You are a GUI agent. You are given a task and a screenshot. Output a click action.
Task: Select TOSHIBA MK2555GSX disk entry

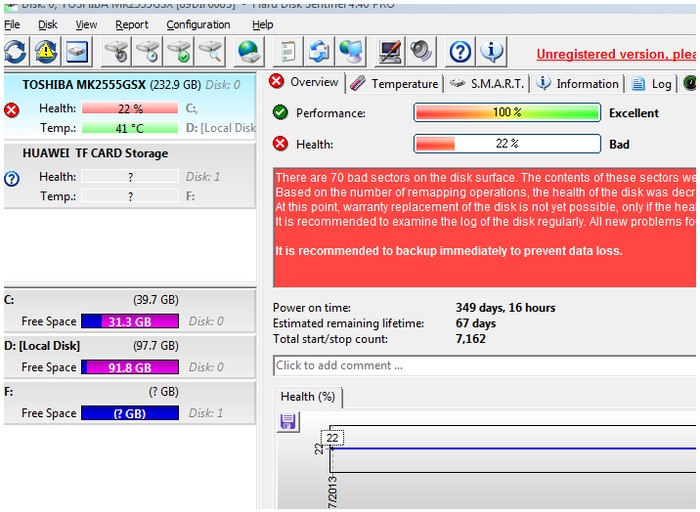pyautogui.click(x=129, y=106)
